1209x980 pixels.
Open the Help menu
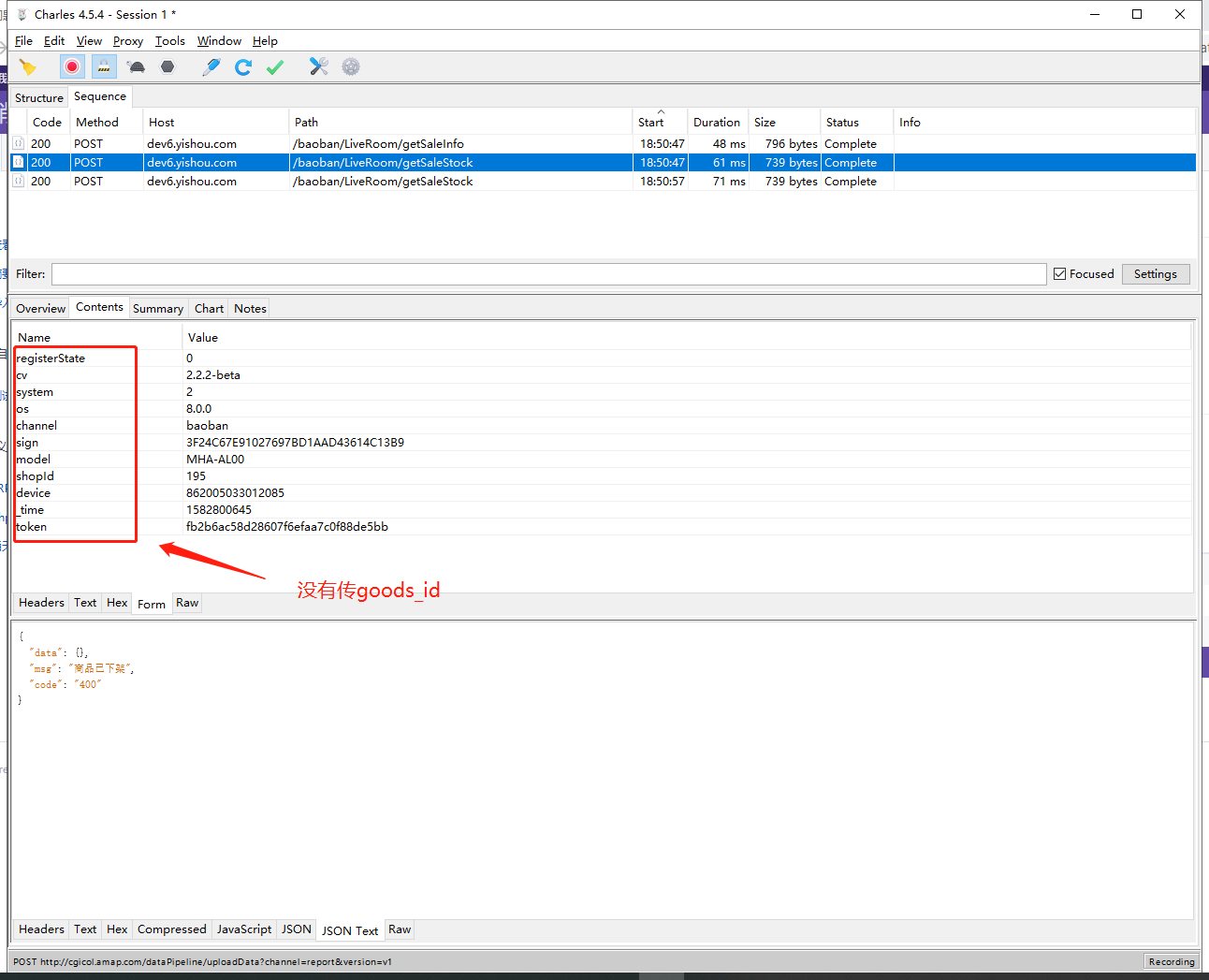click(x=265, y=41)
